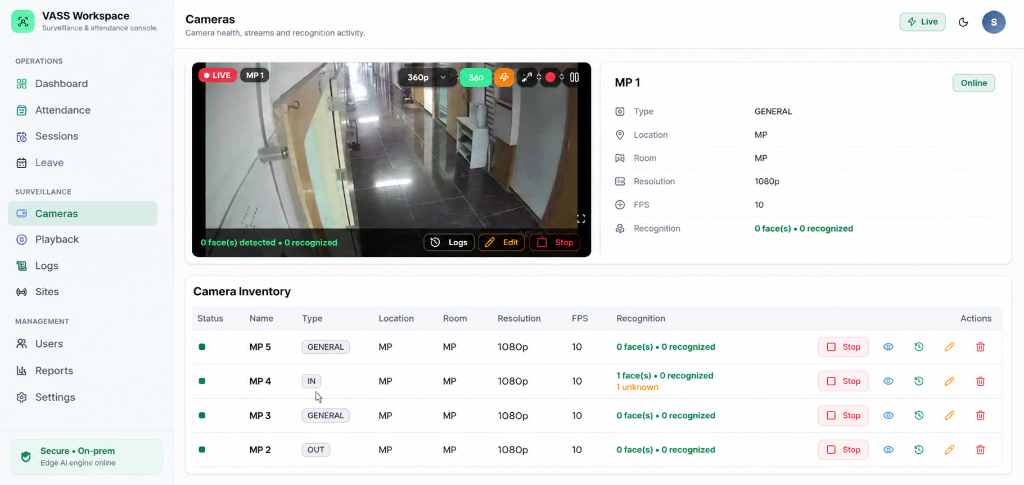Image resolution: width=1024 pixels, height=485 pixels.
Task: Click the green 360 button on video
Action: point(476,77)
